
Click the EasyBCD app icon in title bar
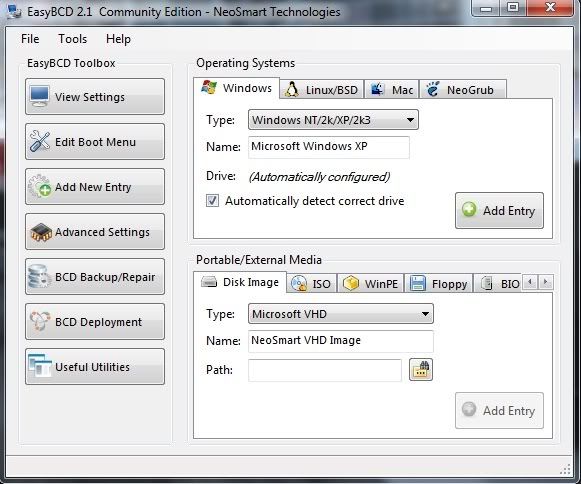click(x=14, y=11)
